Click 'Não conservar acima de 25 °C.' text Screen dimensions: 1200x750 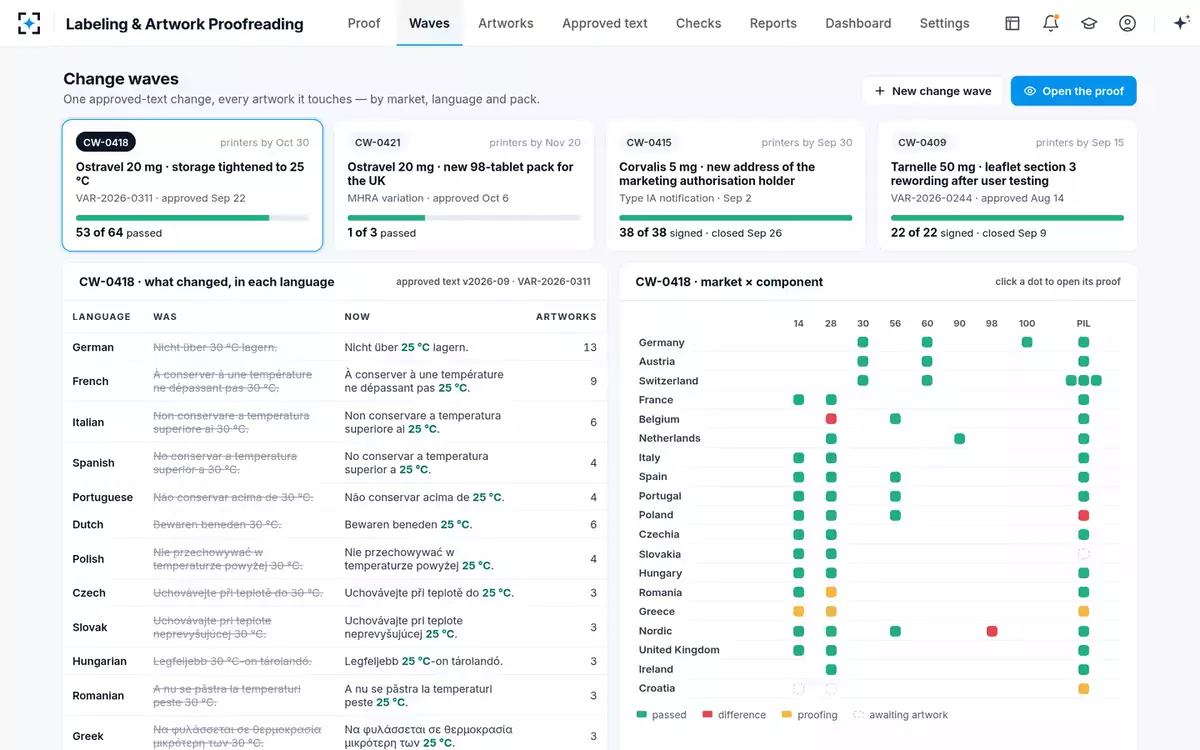click(424, 497)
